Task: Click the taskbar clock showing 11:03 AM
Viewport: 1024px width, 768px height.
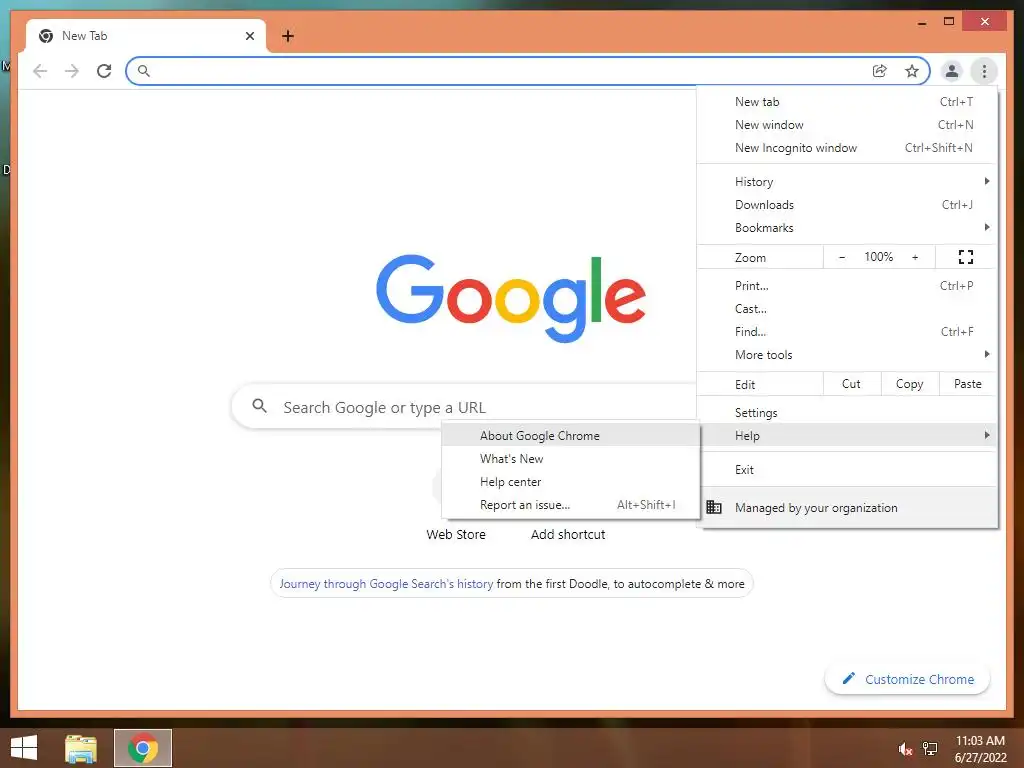Action: [980, 741]
